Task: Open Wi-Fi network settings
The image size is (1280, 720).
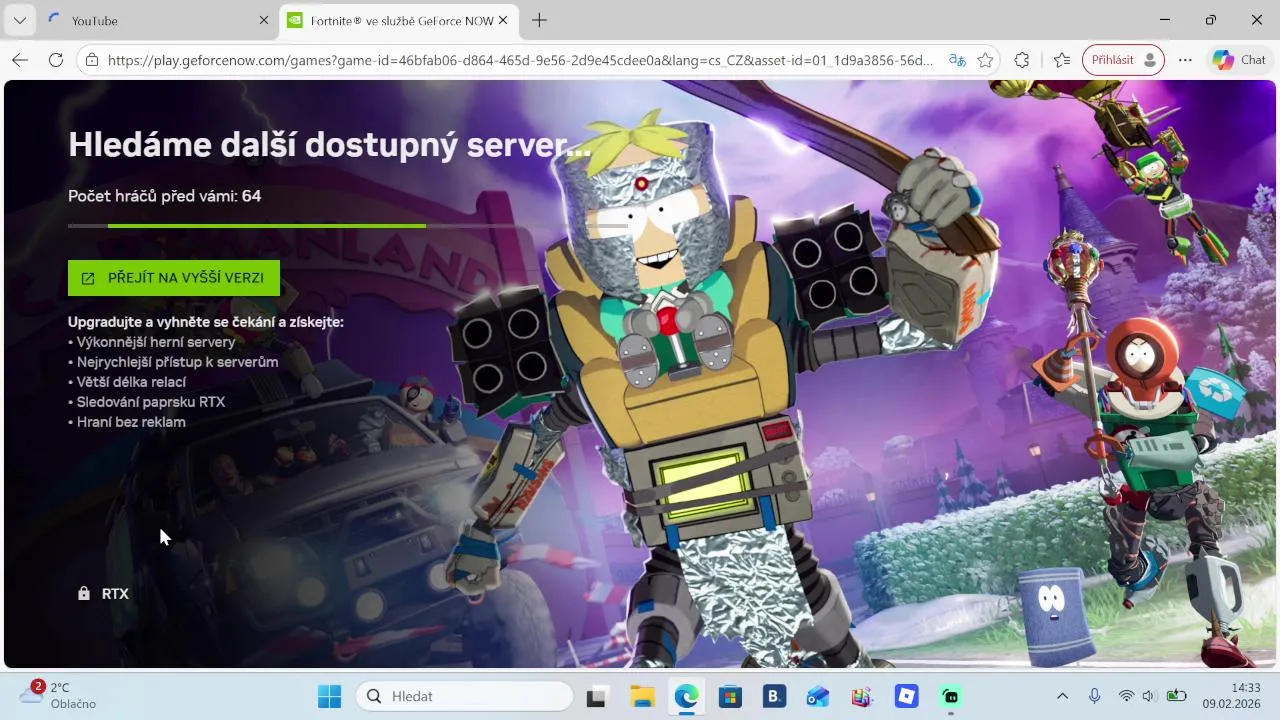Action: tap(1127, 696)
